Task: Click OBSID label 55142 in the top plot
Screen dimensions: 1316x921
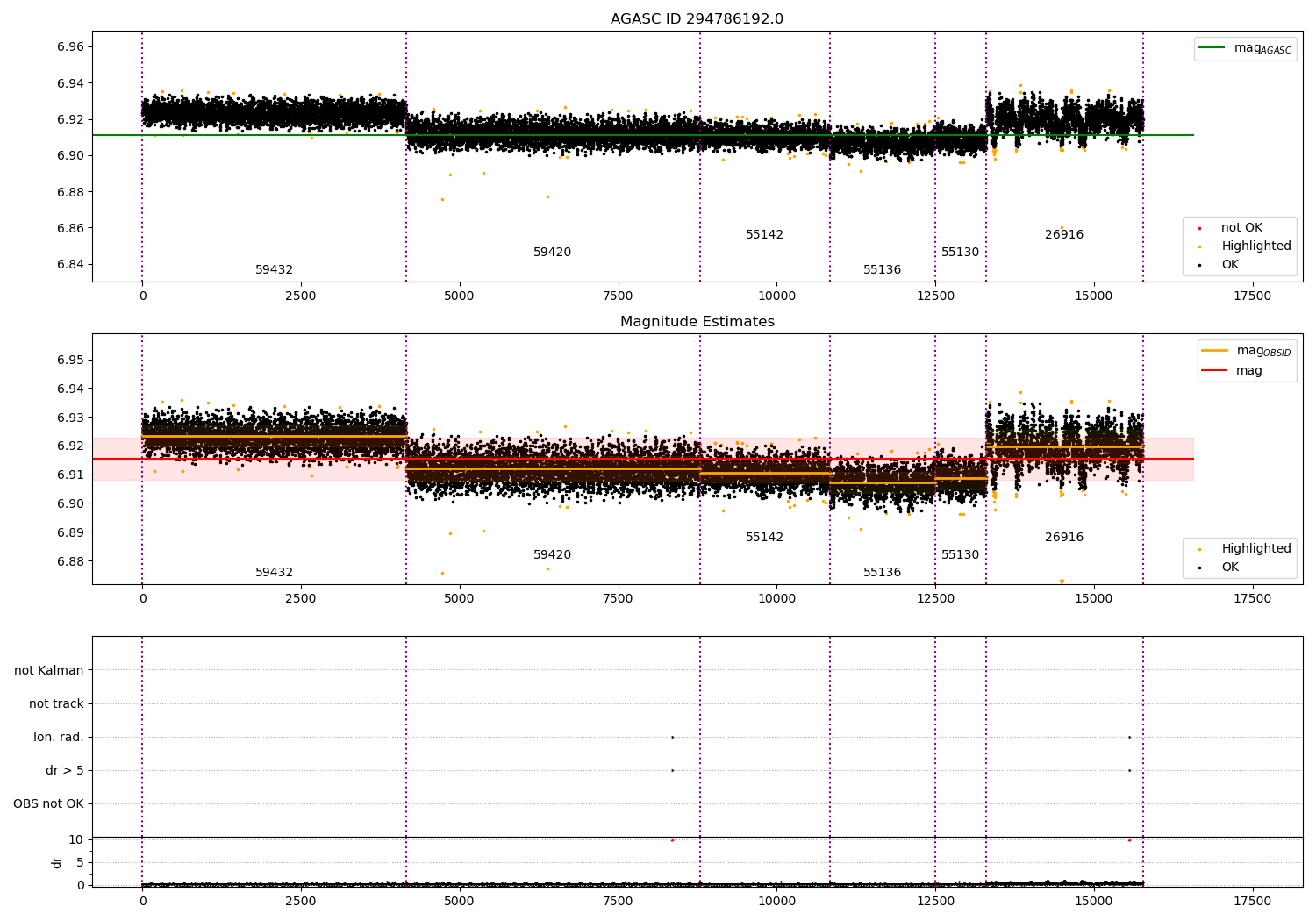Action: (x=764, y=235)
